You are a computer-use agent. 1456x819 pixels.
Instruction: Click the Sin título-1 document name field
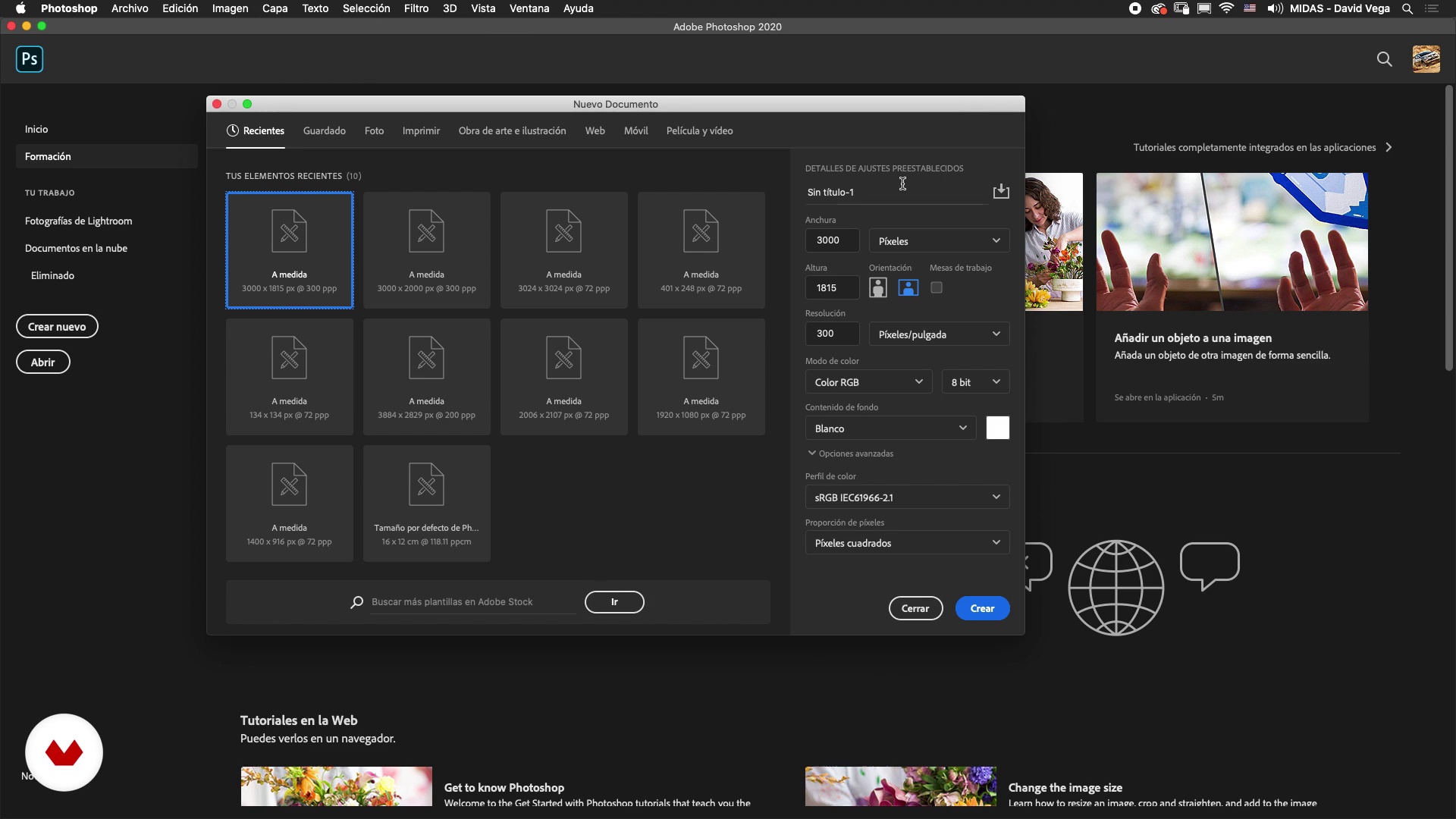tap(896, 193)
